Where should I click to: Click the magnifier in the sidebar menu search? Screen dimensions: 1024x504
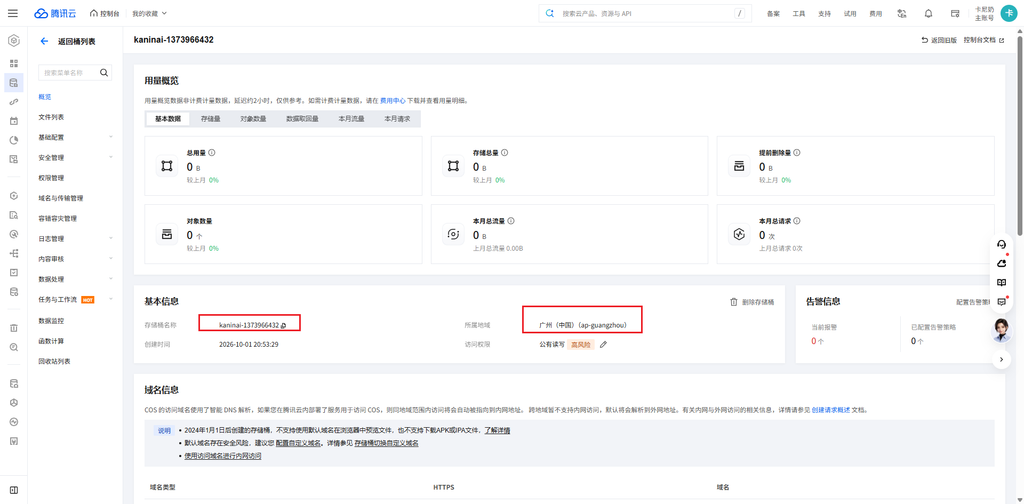[x=104, y=72]
